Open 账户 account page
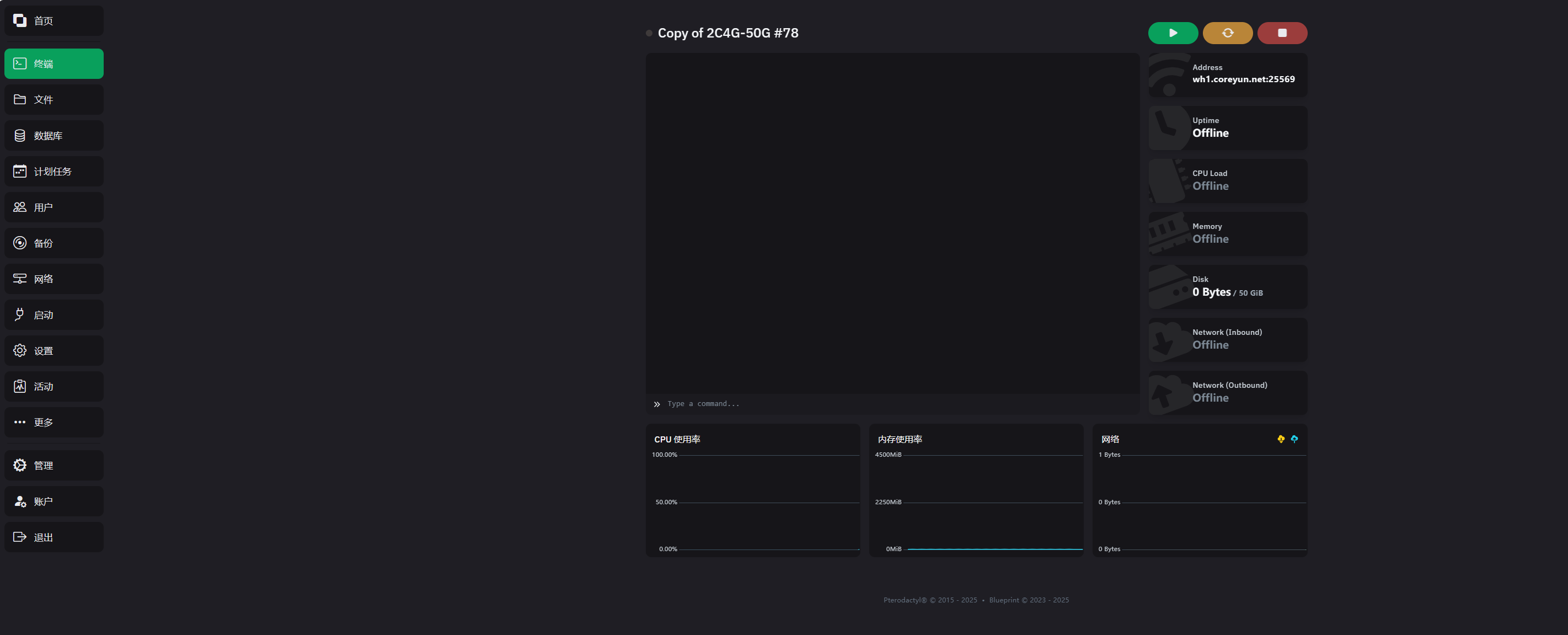The height and width of the screenshot is (635, 1568). pos(53,501)
